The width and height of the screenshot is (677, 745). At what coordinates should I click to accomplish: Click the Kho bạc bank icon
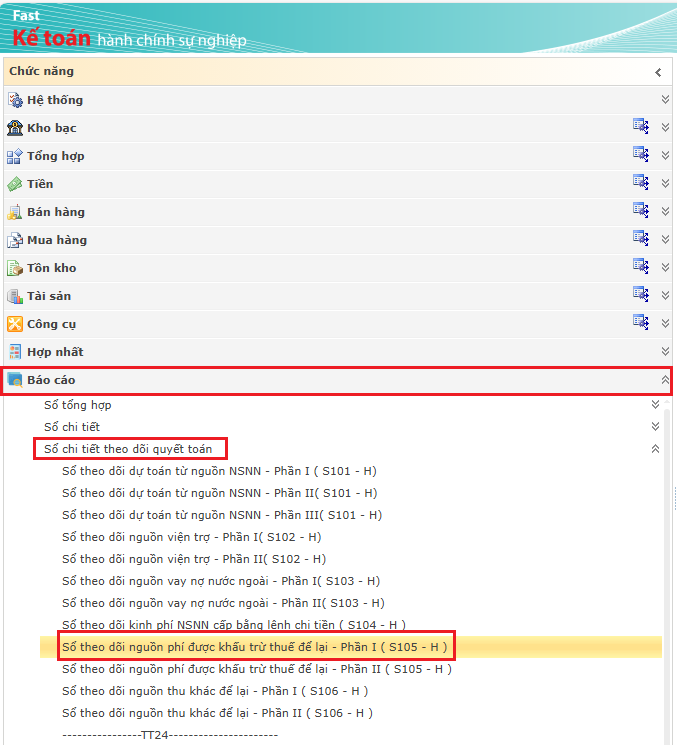tap(15, 128)
